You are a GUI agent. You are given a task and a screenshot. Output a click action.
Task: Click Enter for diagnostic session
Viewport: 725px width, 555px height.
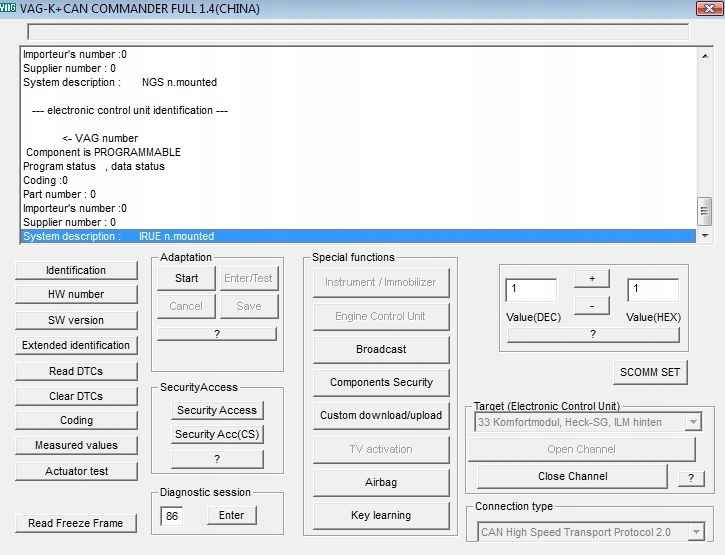pos(231,515)
